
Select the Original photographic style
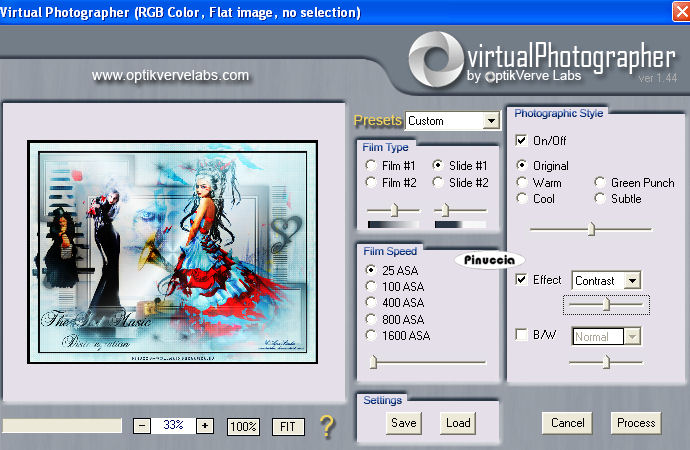(521, 165)
